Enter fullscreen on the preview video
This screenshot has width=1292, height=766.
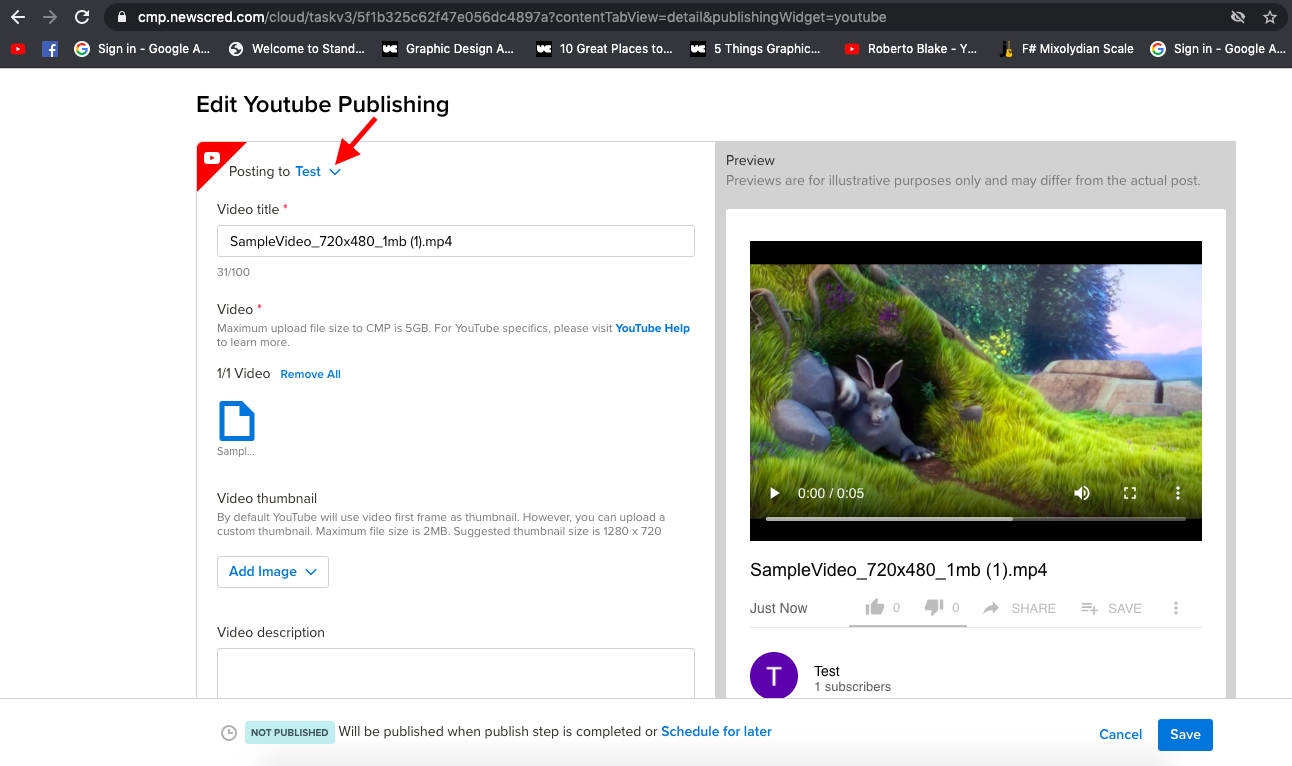pos(1130,493)
